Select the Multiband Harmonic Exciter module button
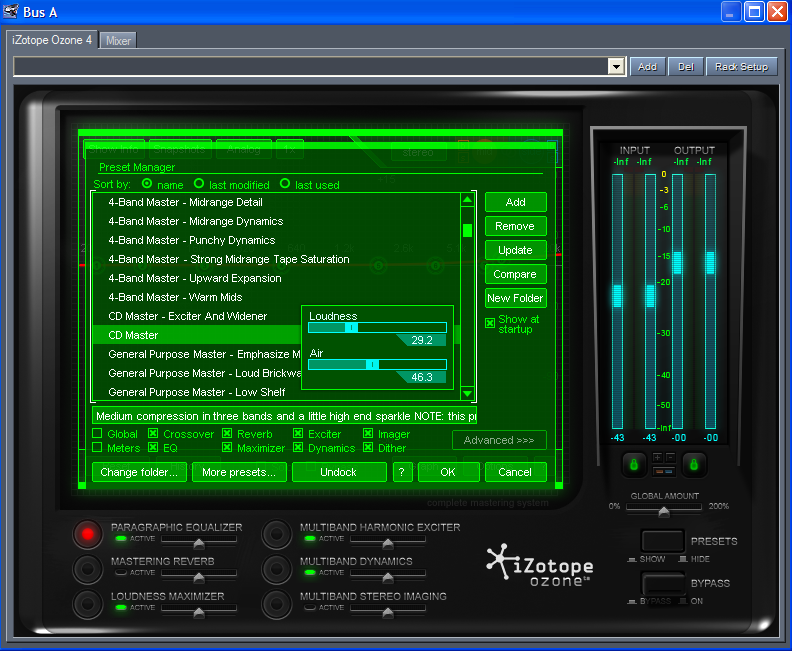The image size is (792, 651). coord(276,534)
